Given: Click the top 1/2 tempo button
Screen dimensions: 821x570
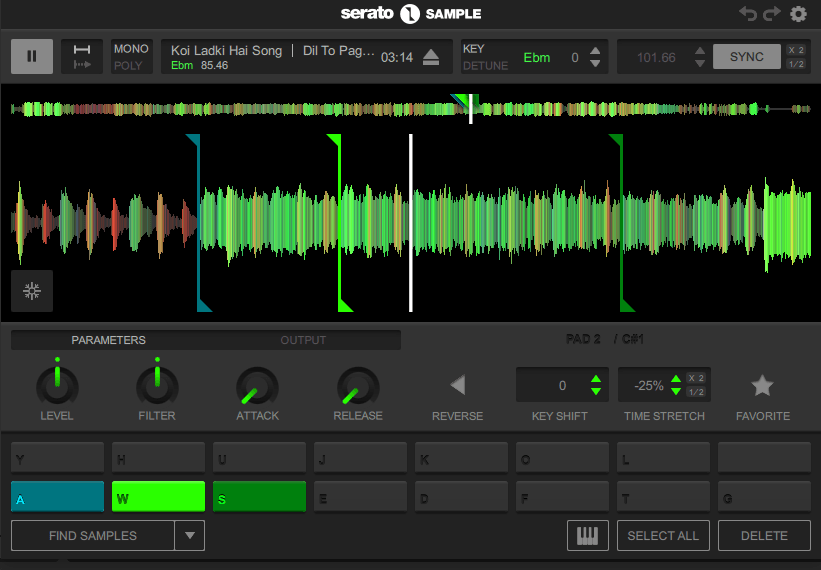Looking at the screenshot, I should [796, 64].
